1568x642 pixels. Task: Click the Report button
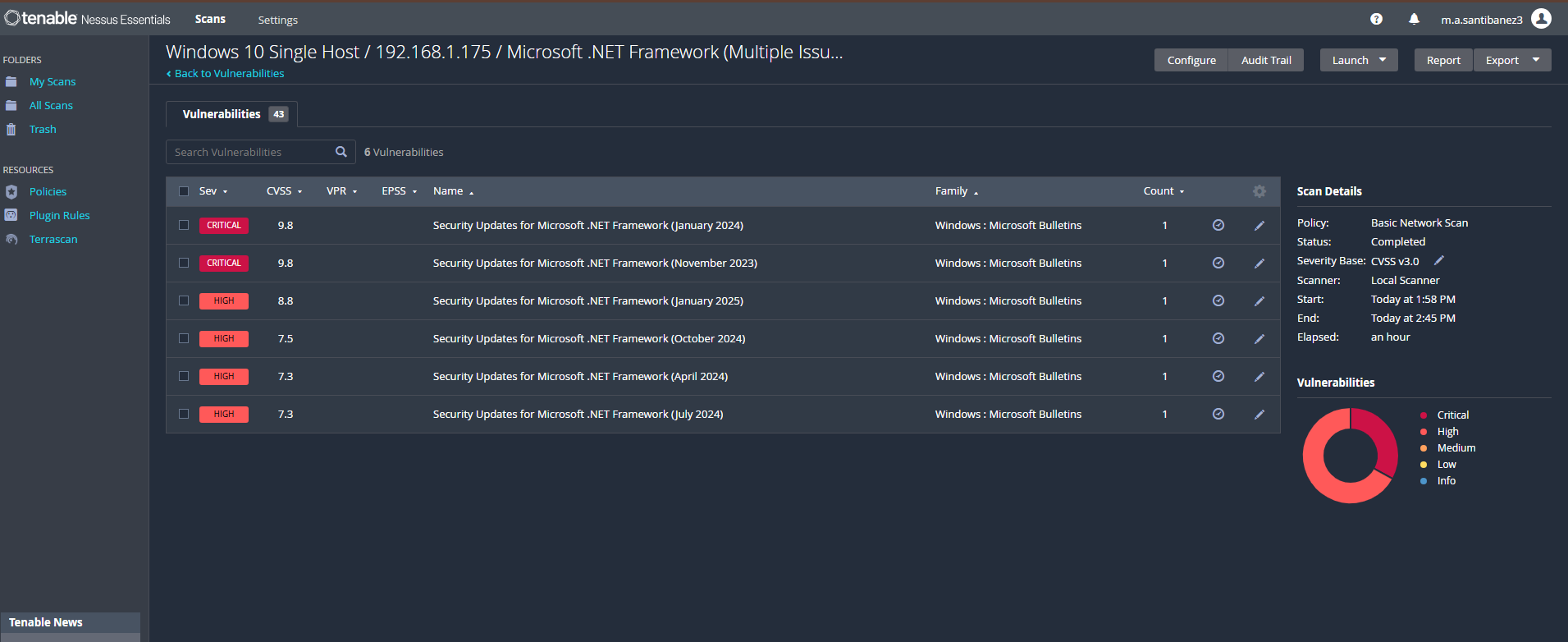(1443, 60)
